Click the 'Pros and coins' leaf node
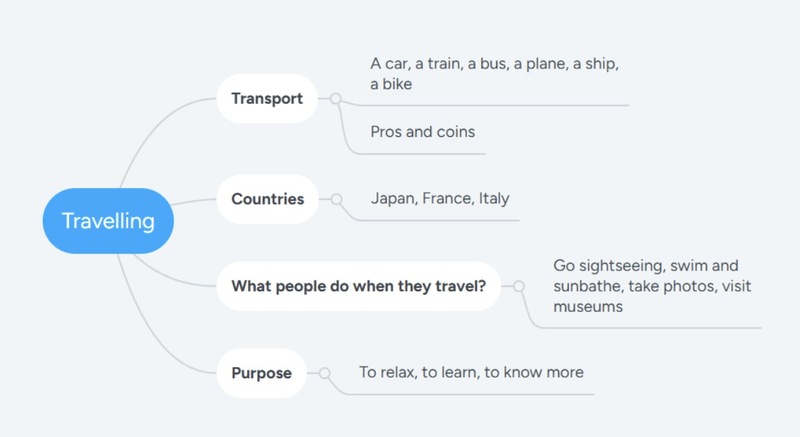Viewport: 800px width, 437px height. (422, 132)
